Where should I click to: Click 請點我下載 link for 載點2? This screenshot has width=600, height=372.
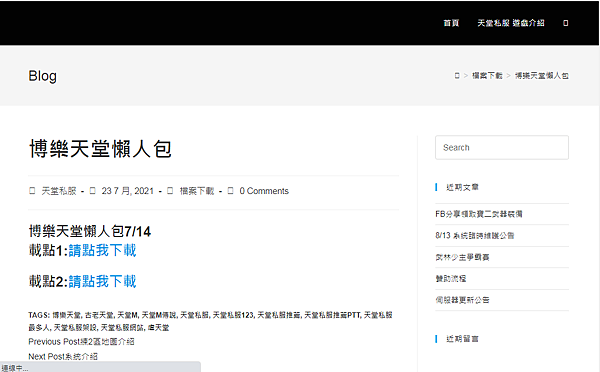click(x=102, y=281)
